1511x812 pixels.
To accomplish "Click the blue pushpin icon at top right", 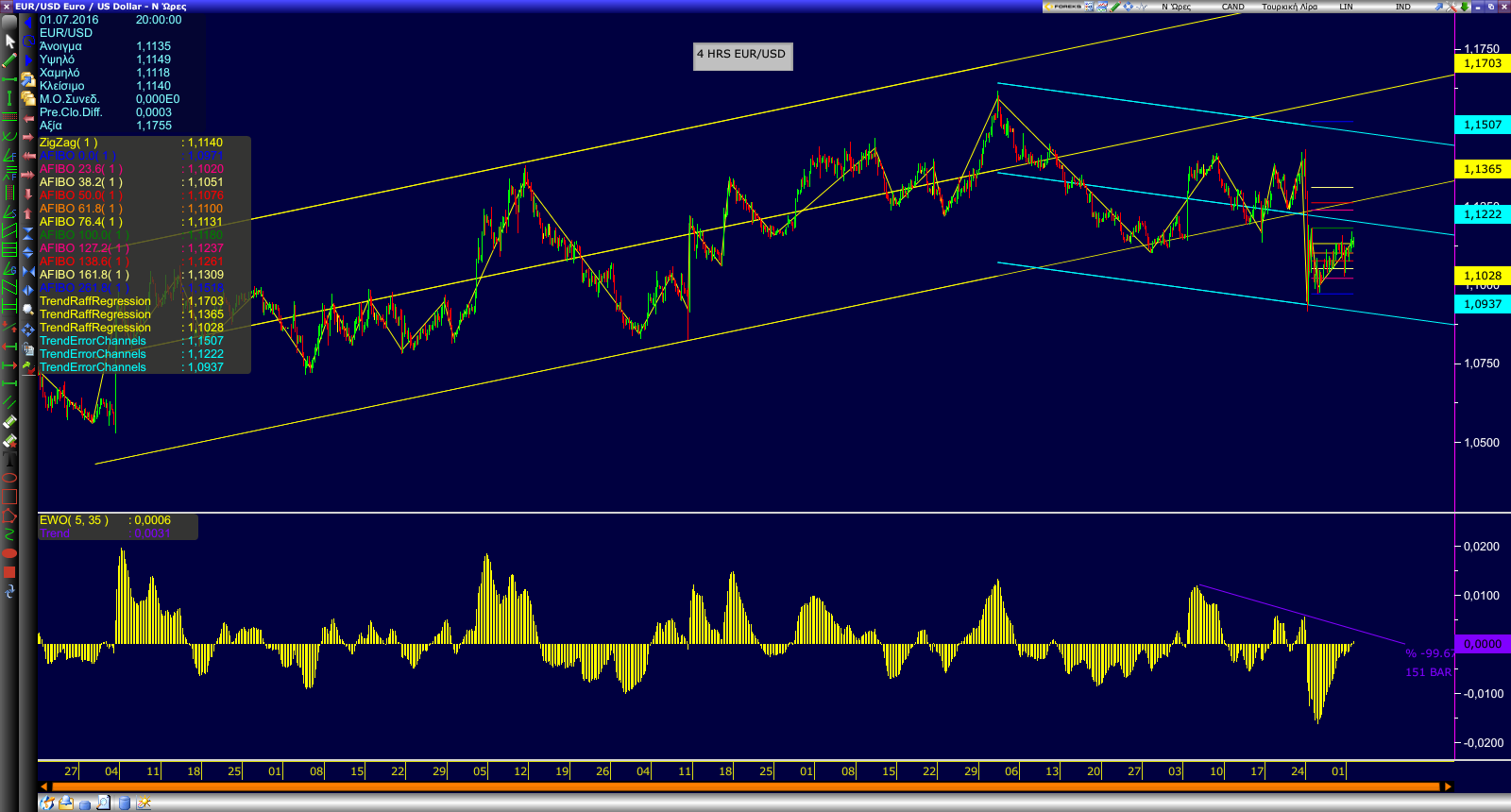I will [1438, 7].
